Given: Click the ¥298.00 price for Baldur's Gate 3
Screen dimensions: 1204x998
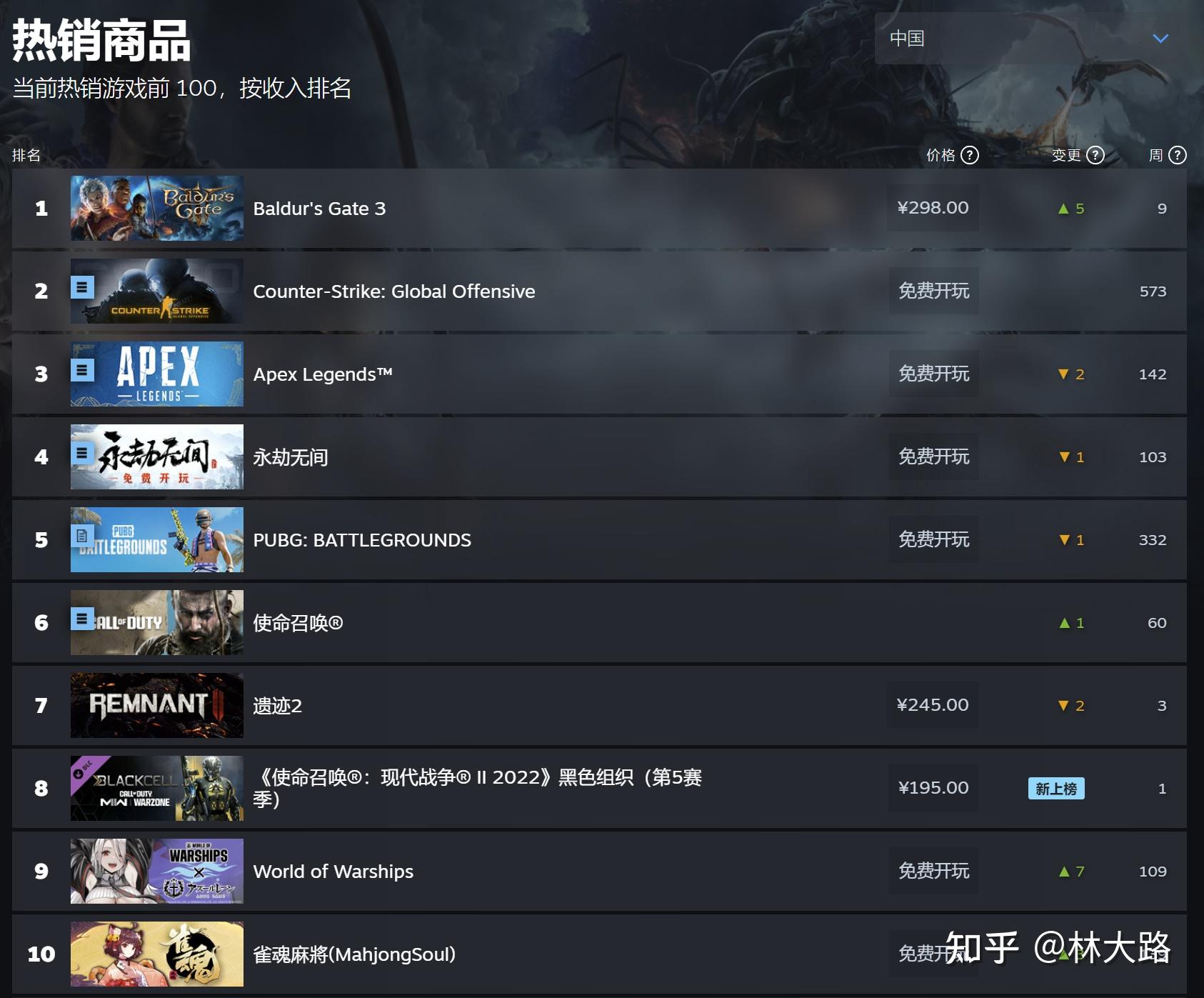Looking at the screenshot, I should coord(933,208).
